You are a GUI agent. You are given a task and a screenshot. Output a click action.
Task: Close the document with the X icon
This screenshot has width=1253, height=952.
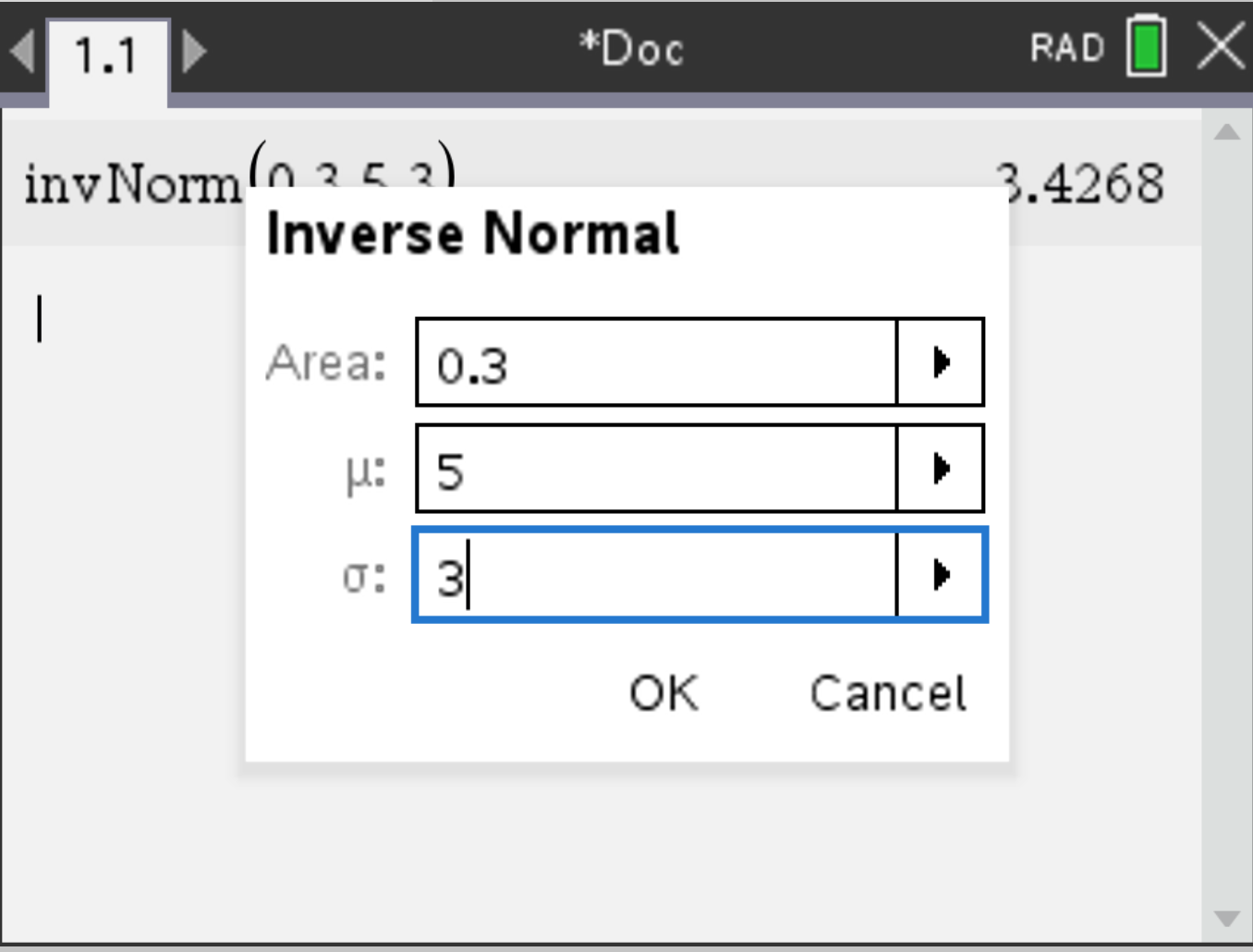coord(1221,46)
